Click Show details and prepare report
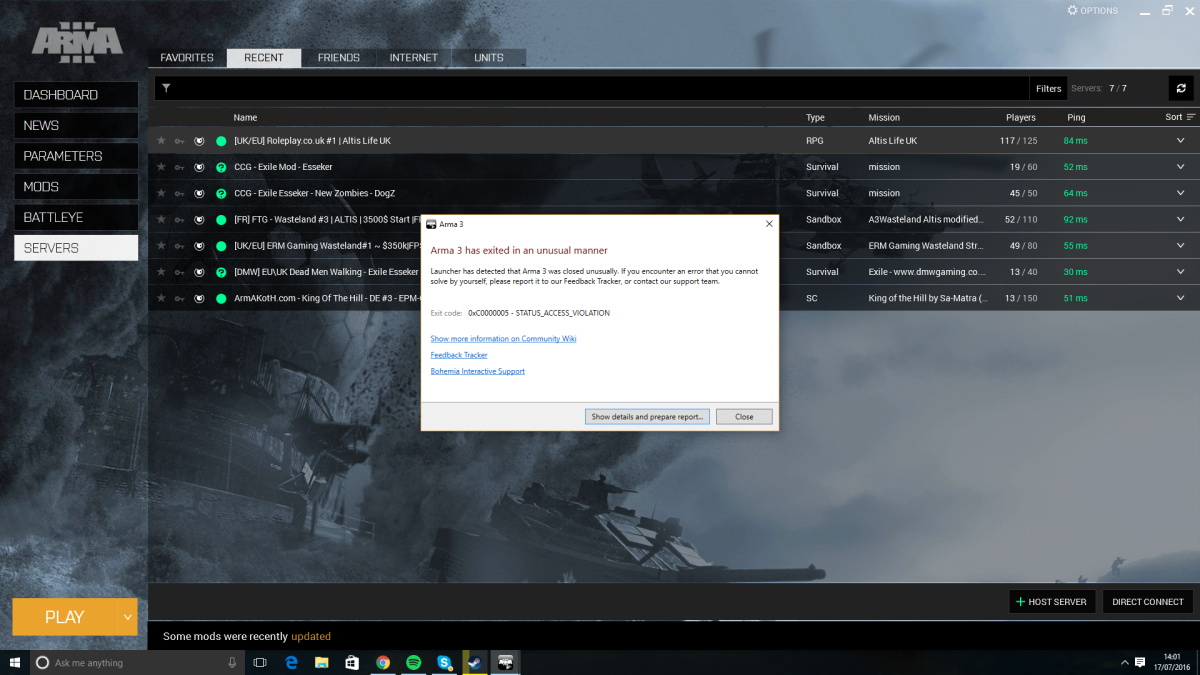This screenshot has height=675, width=1200. pyautogui.click(x=648, y=416)
